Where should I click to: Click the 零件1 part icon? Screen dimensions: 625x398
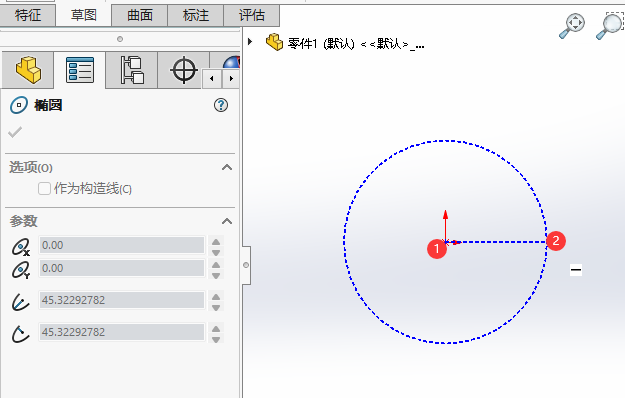[274, 42]
